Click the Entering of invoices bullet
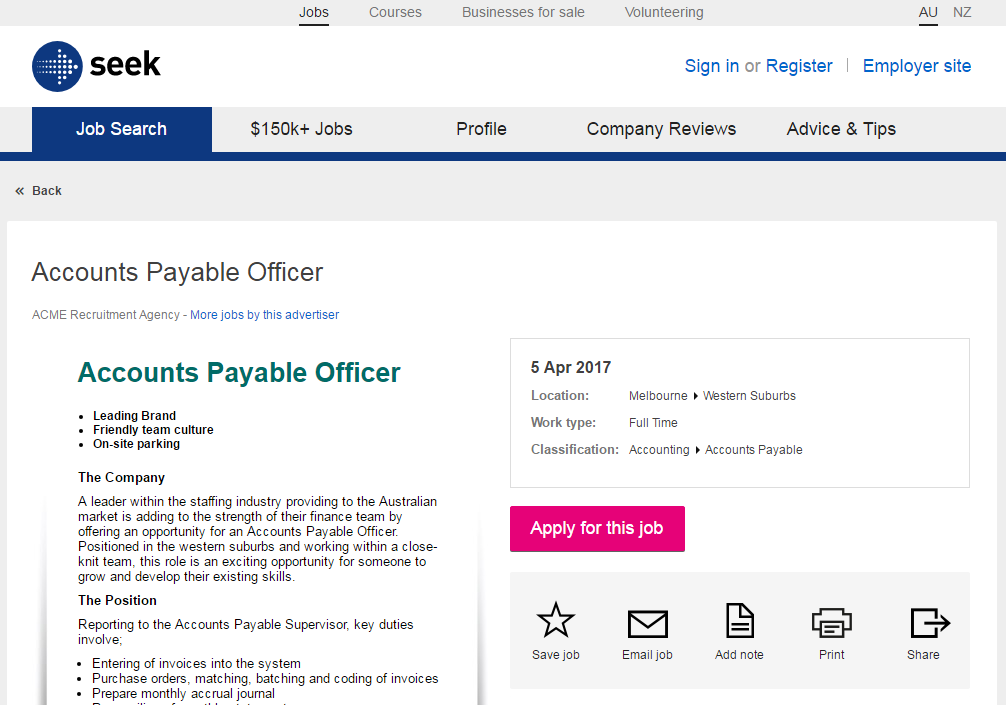The width and height of the screenshot is (1006, 705). coord(196,663)
